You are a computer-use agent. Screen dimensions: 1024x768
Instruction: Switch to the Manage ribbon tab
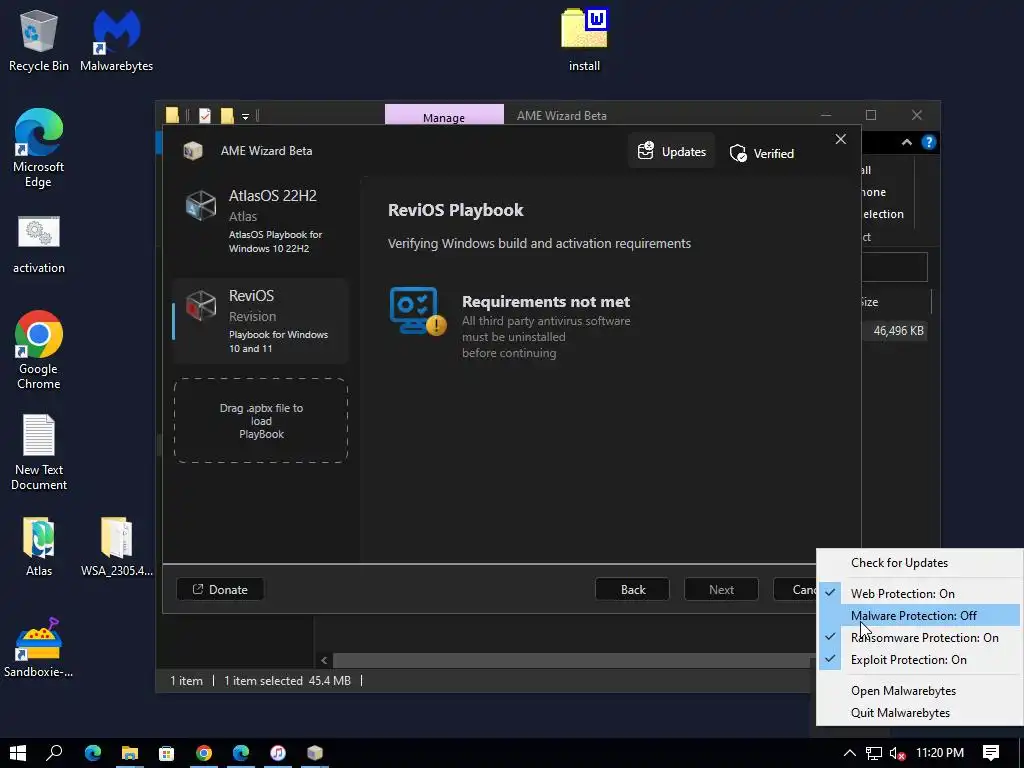pos(444,116)
